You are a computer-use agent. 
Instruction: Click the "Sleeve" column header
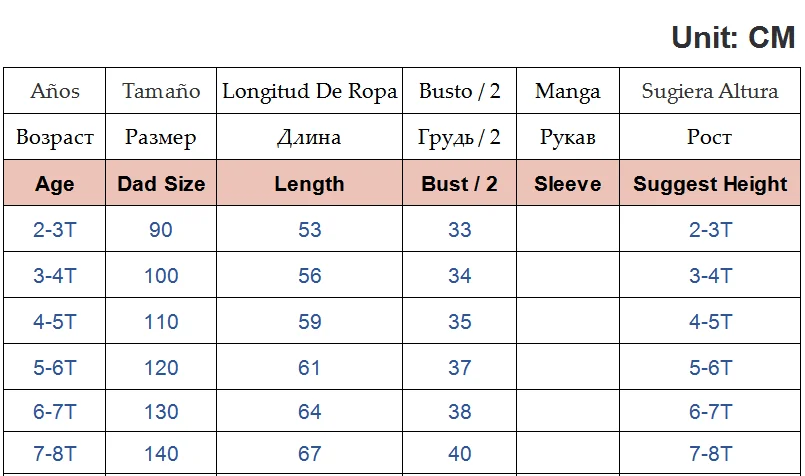[567, 184]
